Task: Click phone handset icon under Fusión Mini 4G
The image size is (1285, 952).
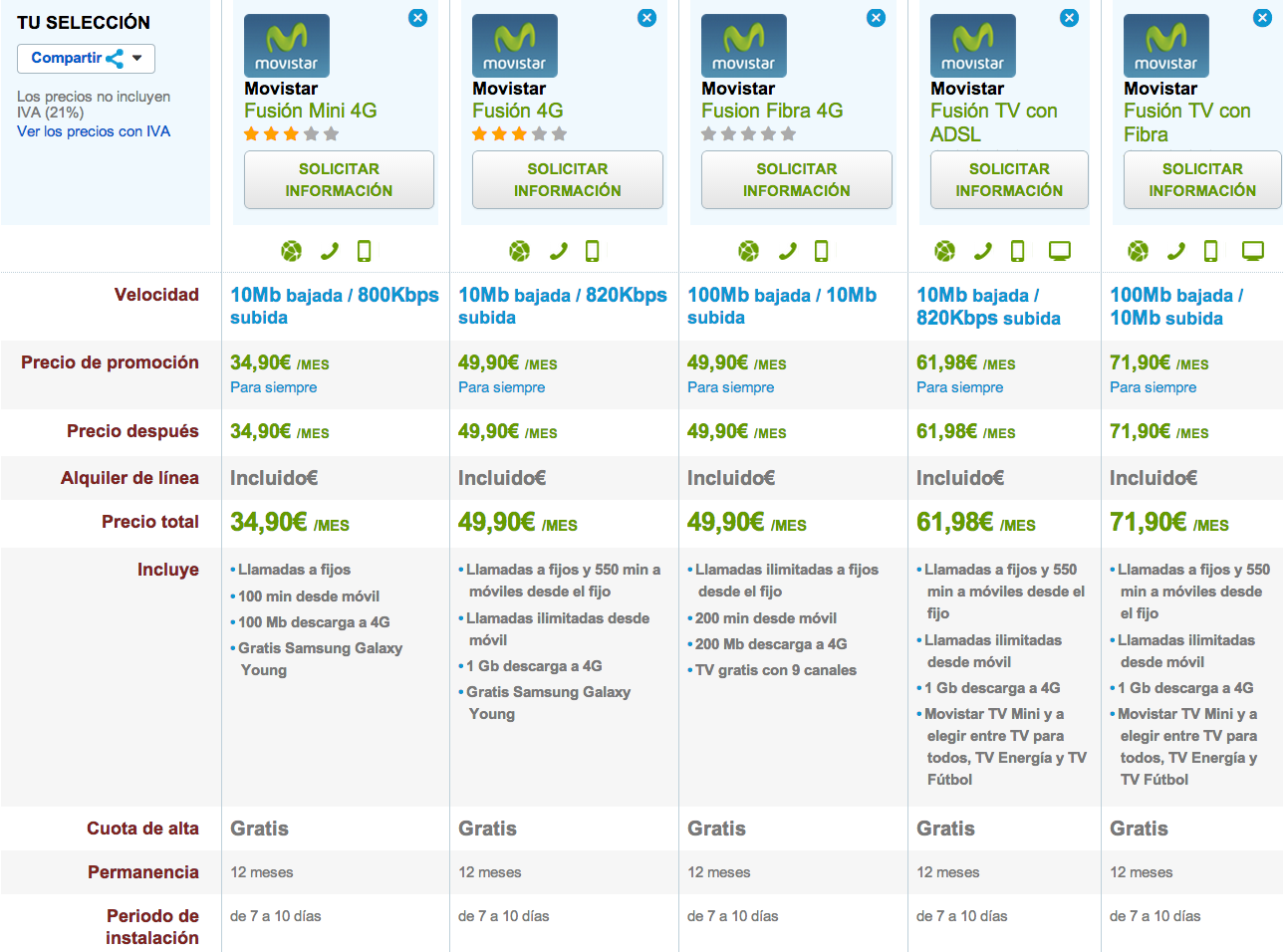Action: pyautogui.click(x=330, y=251)
